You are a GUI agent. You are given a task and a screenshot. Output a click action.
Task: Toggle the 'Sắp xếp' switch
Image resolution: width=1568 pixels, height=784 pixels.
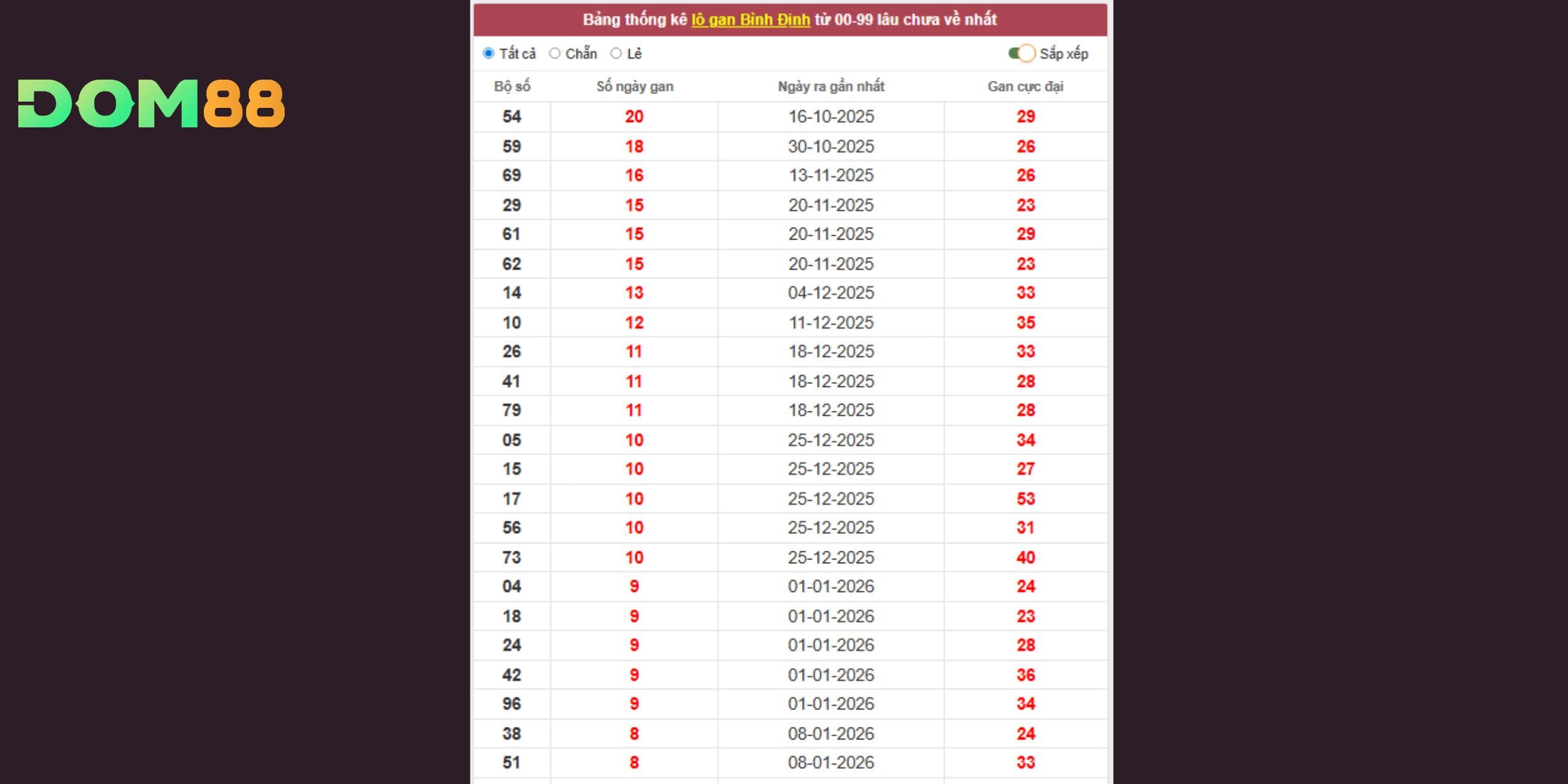pyautogui.click(x=1022, y=53)
